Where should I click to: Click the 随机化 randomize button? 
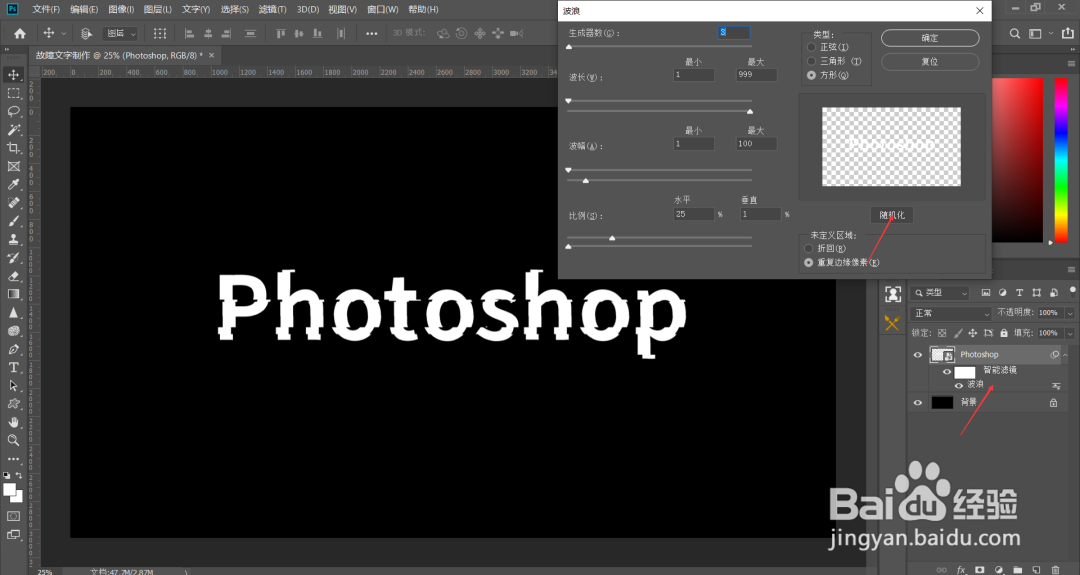[892, 215]
